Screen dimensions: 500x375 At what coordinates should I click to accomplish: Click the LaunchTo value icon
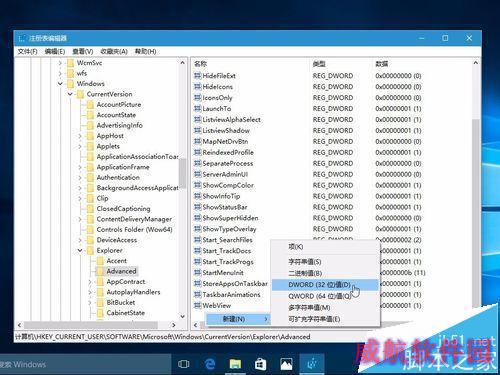[198, 109]
